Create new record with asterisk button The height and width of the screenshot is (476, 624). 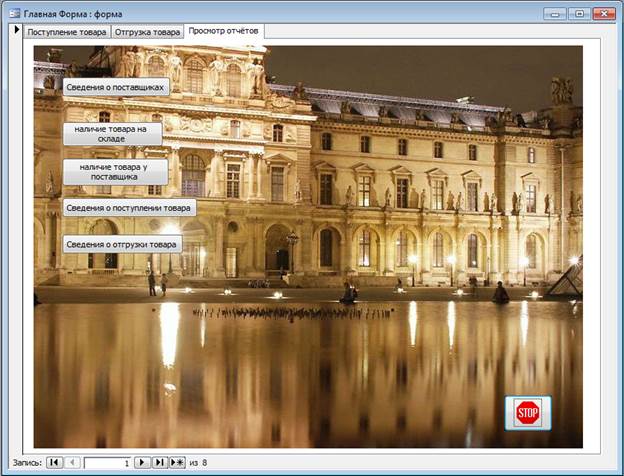(177, 462)
